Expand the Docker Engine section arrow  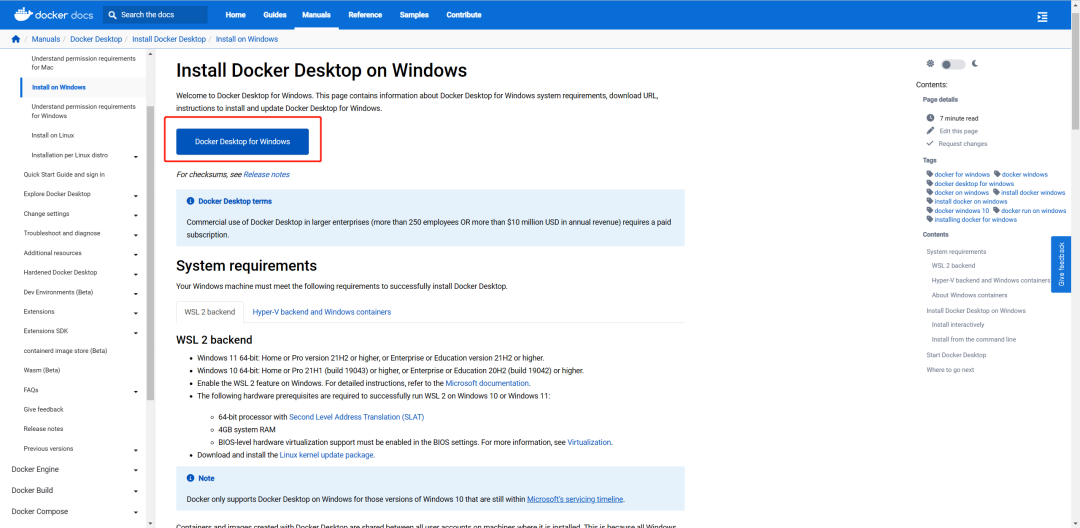136,470
